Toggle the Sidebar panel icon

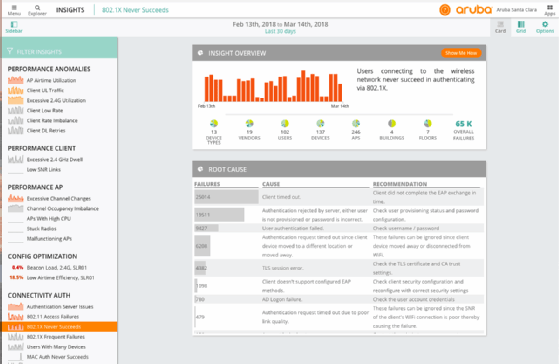point(14,24)
